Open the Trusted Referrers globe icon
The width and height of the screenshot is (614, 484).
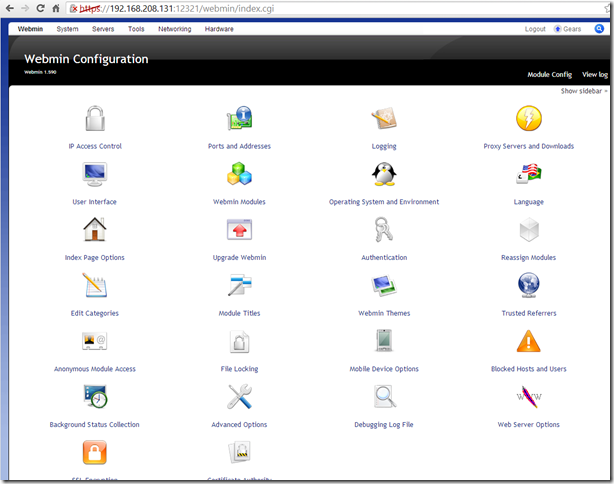[529, 285]
